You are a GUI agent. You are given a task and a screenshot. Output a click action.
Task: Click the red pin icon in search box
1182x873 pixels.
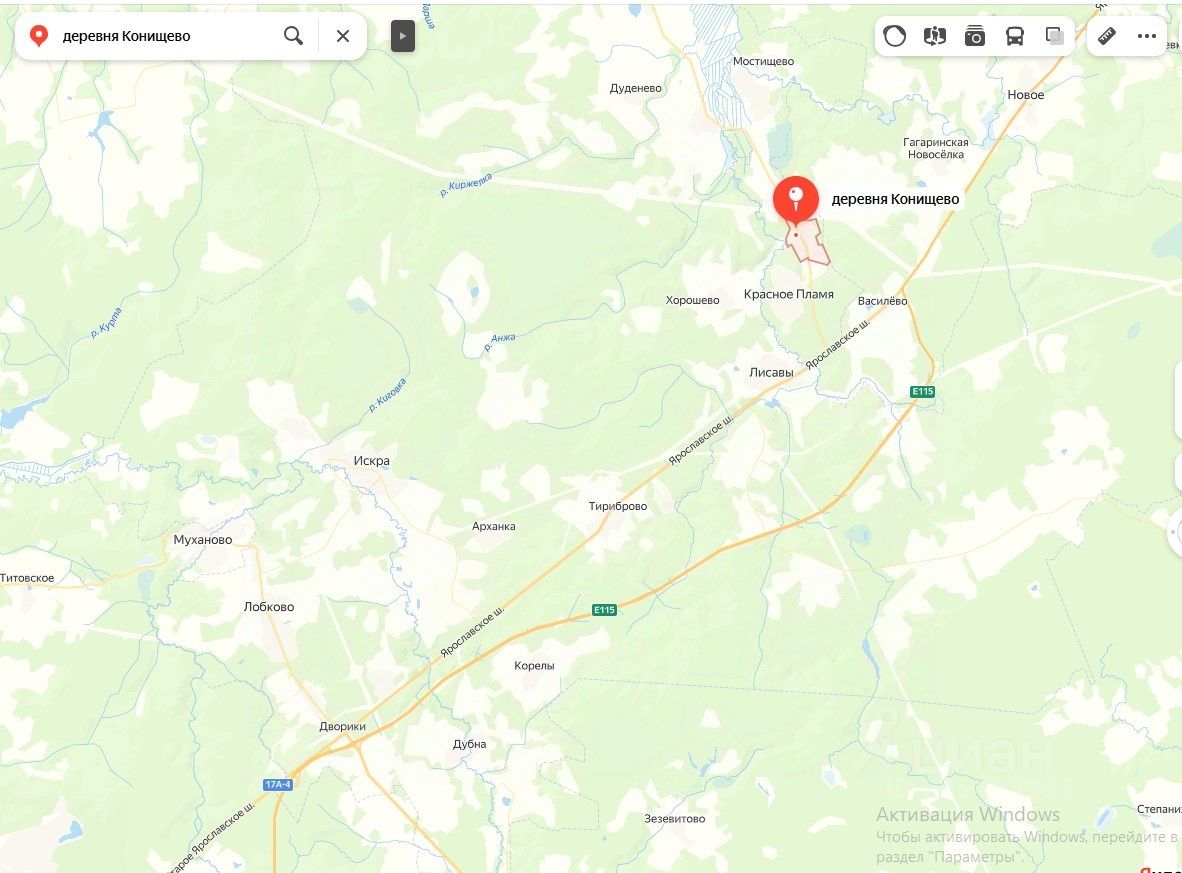38,35
